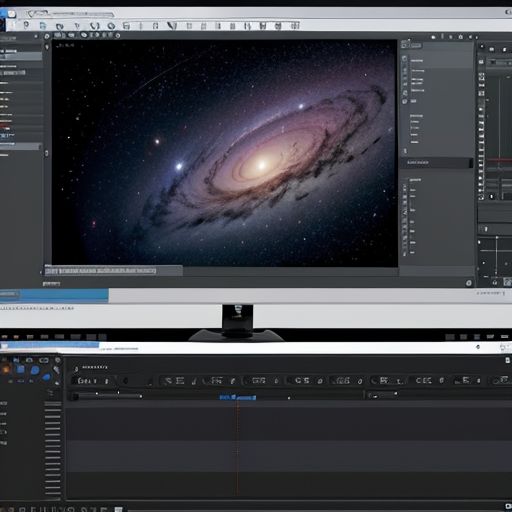This screenshot has height=512, width=512.
Task: Click the blue progress bar below the viewer
Action: coord(54,295)
